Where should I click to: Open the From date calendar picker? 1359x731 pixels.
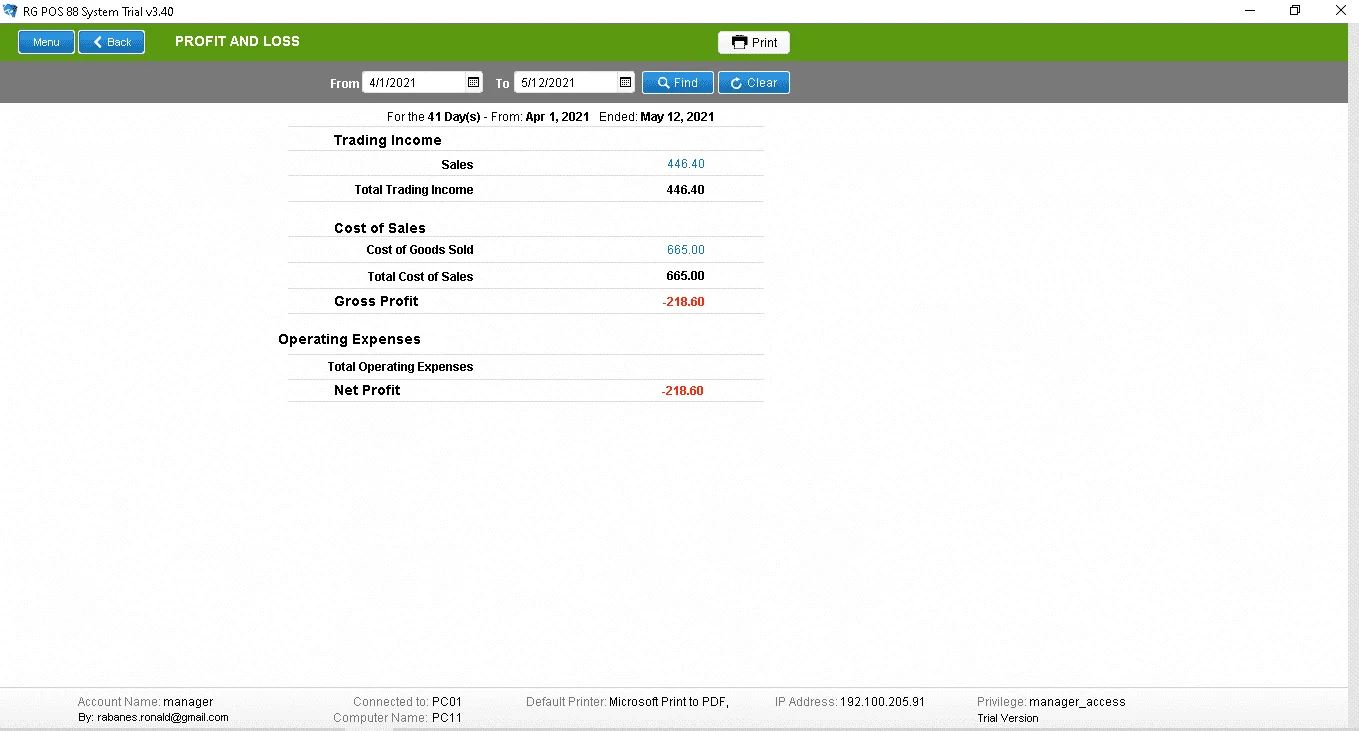click(x=473, y=83)
